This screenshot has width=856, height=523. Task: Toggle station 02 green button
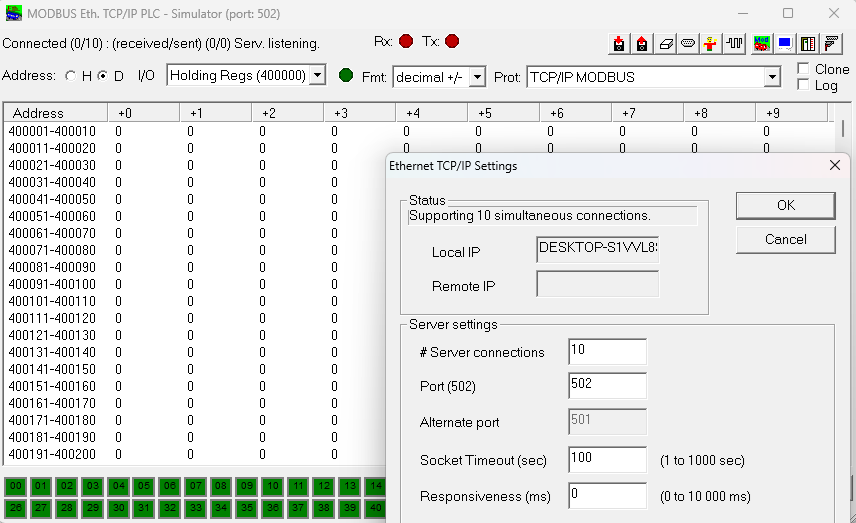[x=67, y=486]
